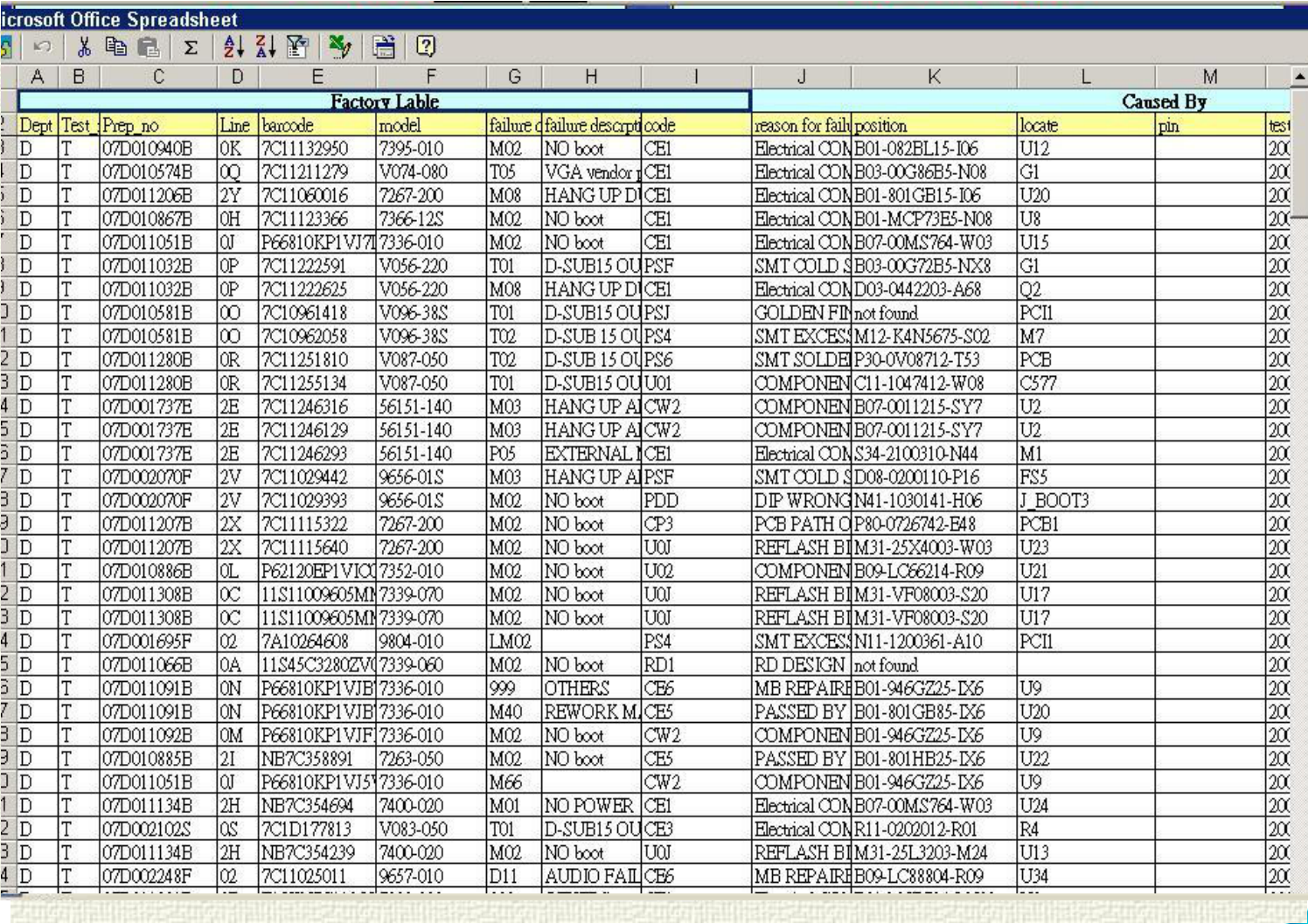This screenshot has width=1308, height=924.
Task: Select the 'NO POWER' failure description cell
Action: click(x=591, y=806)
